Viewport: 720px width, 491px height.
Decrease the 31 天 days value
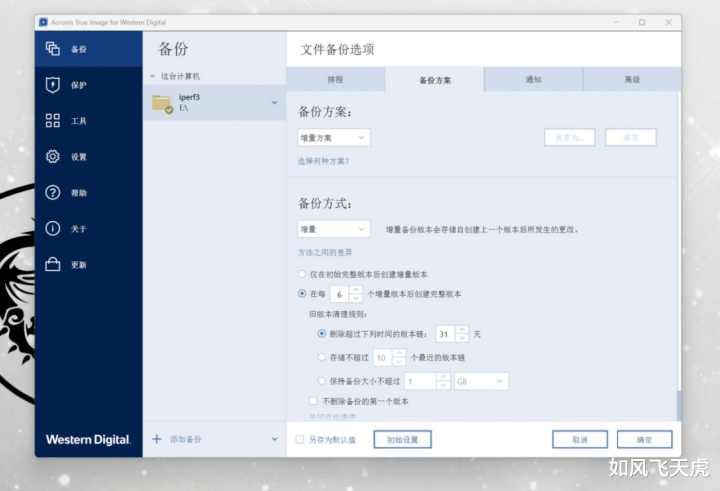462,338
